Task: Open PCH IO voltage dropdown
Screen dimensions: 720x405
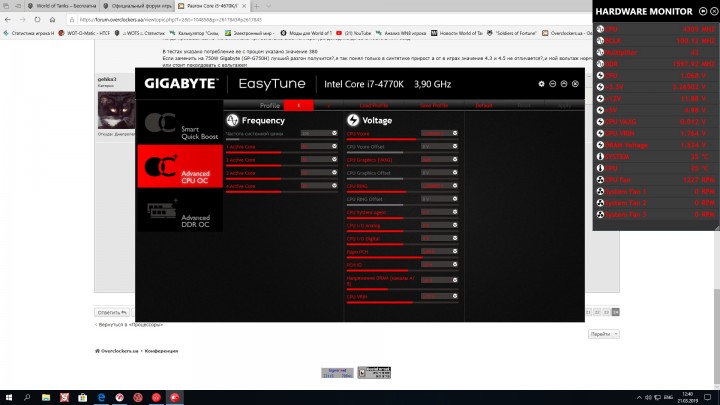Action: click(x=455, y=264)
